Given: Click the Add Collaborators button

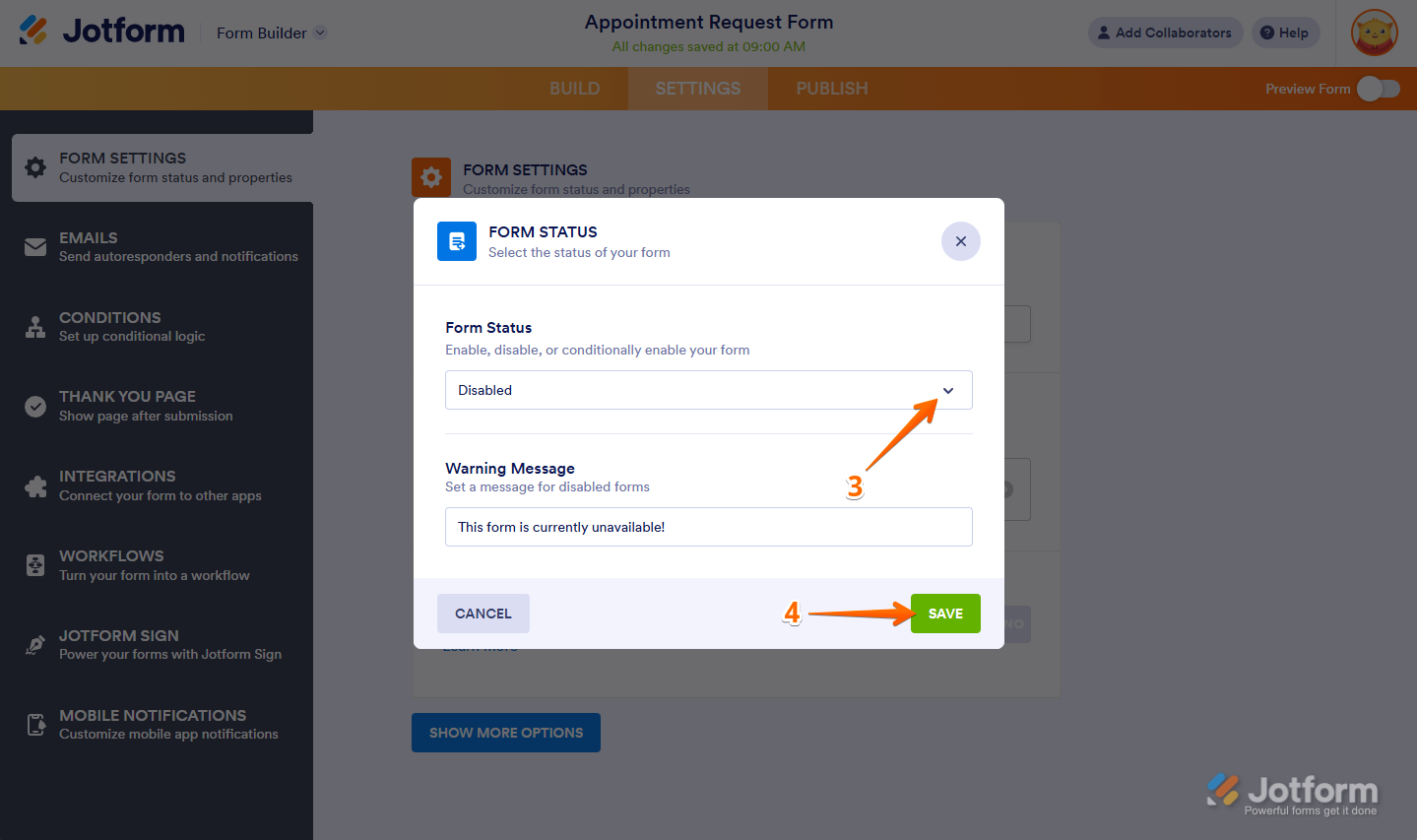Looking at the screenshot, I should pyautogui.click(x=1165, y=32).
